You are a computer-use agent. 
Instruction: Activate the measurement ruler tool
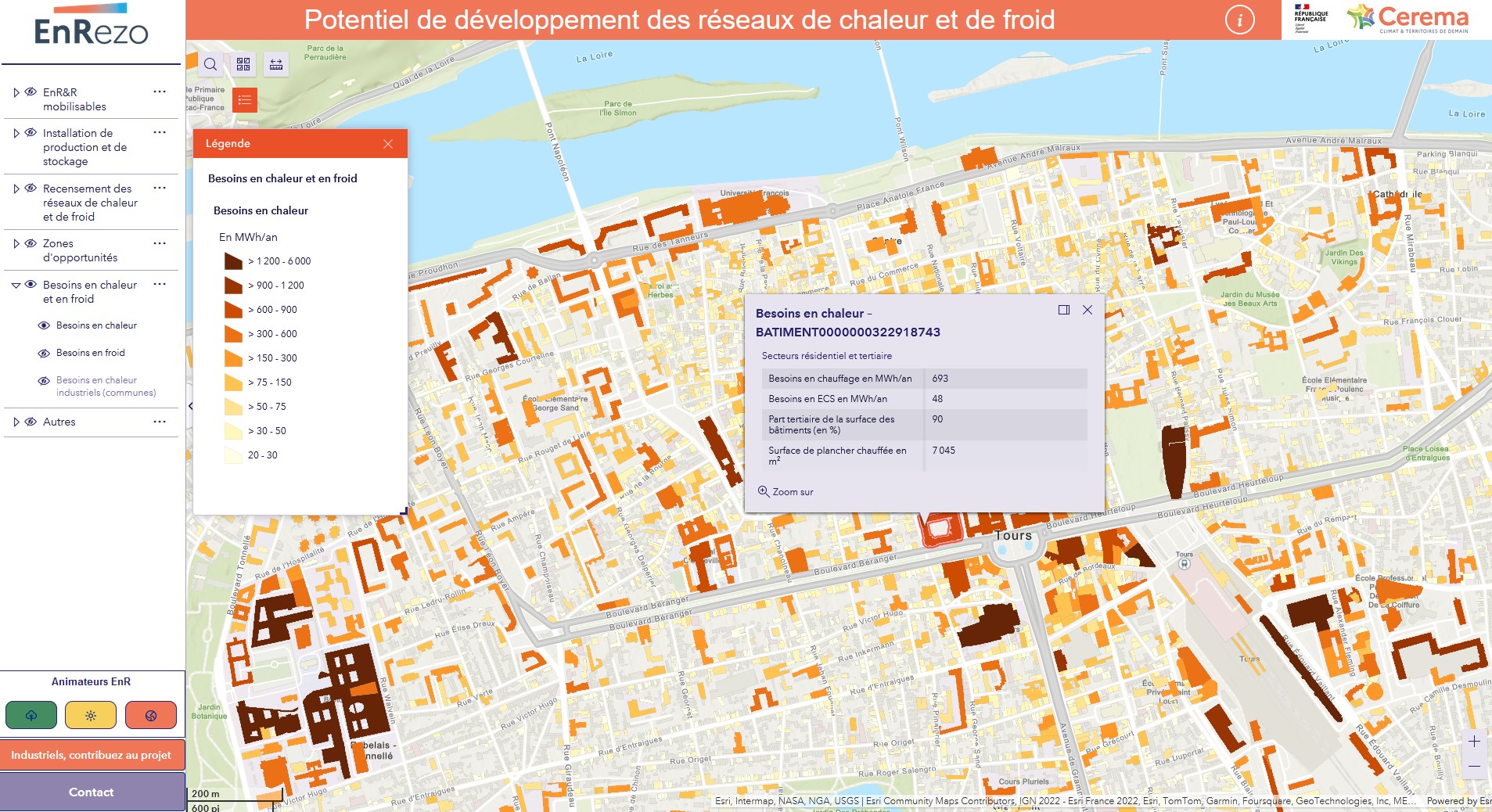[x=276, y=64]
